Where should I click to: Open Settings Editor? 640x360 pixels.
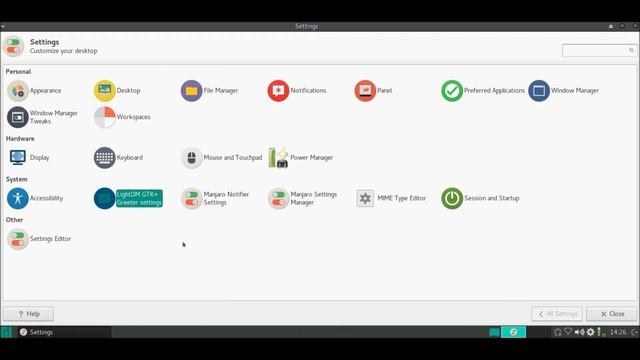pos(39,239)
